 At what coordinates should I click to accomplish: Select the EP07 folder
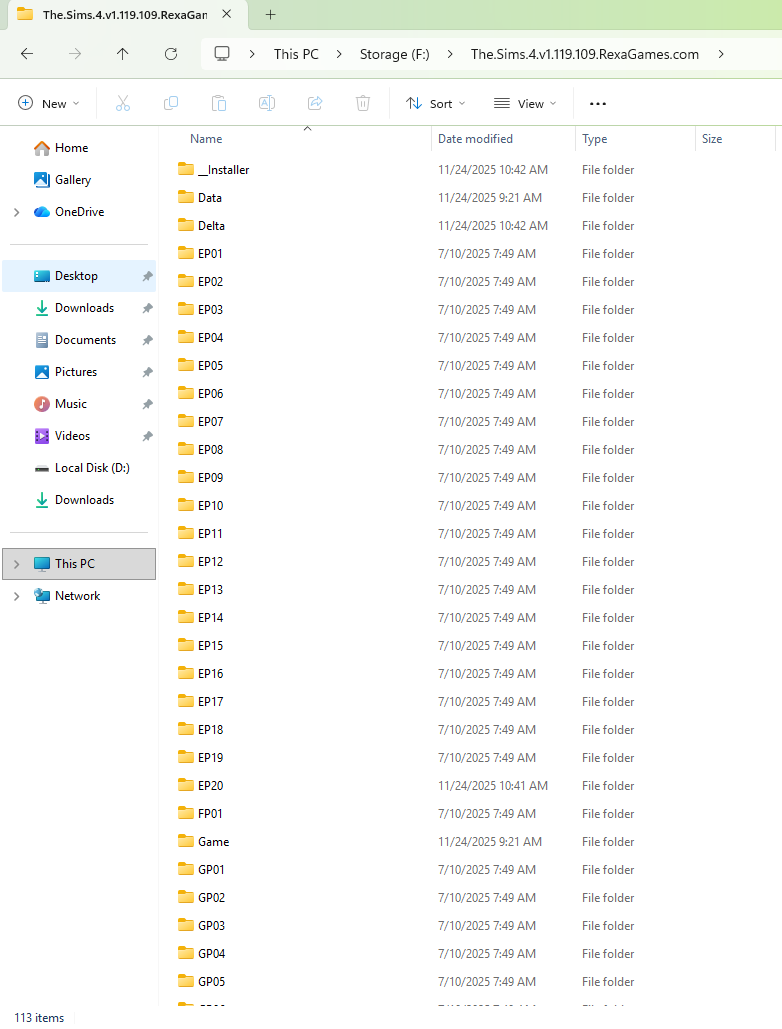click(210, 421)
